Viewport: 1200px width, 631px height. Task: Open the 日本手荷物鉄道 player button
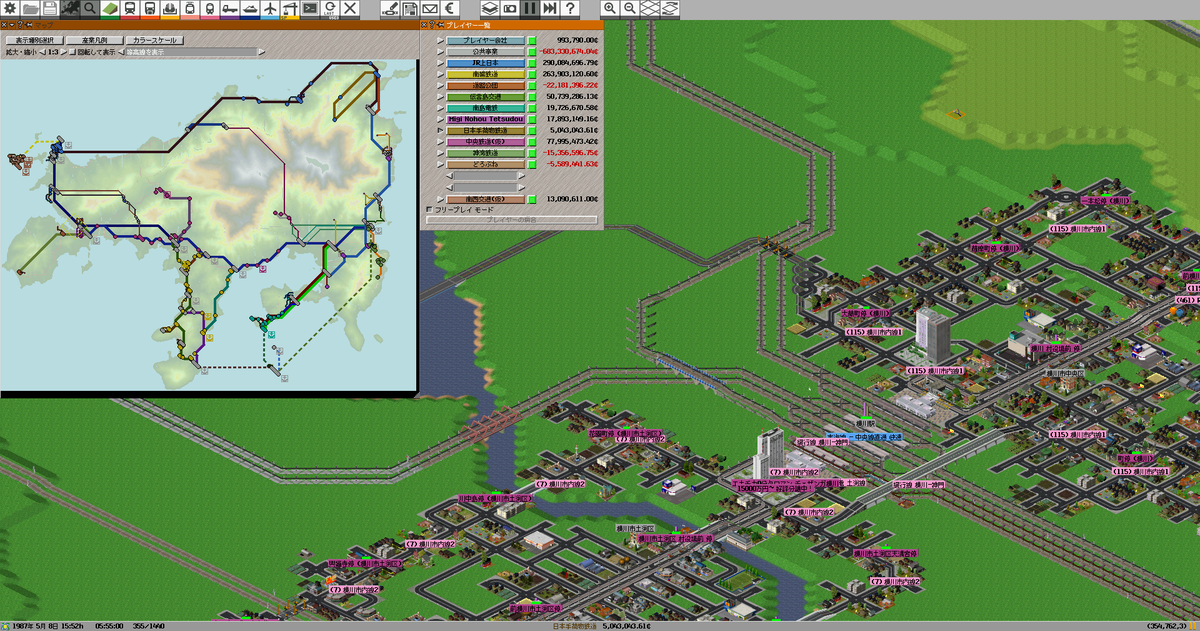pos(485,130)
